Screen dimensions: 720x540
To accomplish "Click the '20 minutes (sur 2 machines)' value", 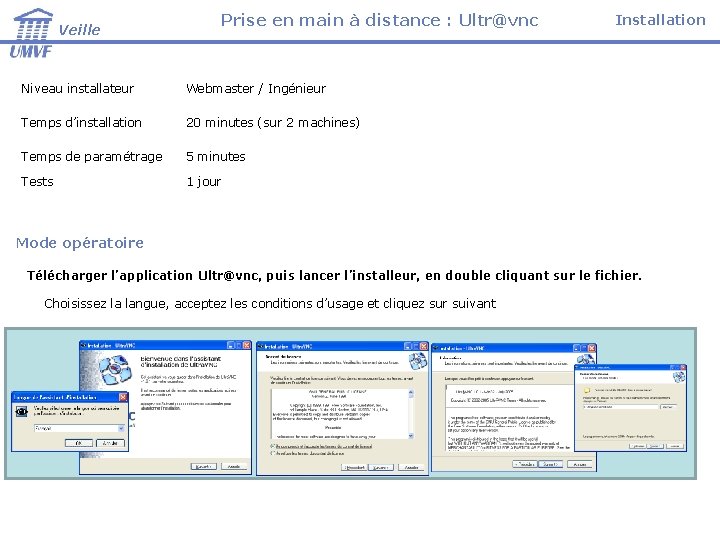I will click(x=273, y=123).
